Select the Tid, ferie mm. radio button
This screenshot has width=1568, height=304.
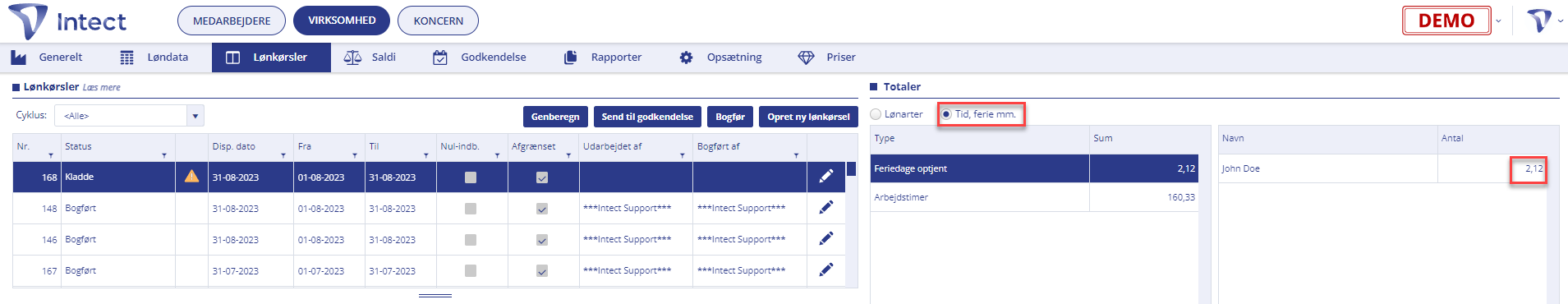tap(946, 114)
